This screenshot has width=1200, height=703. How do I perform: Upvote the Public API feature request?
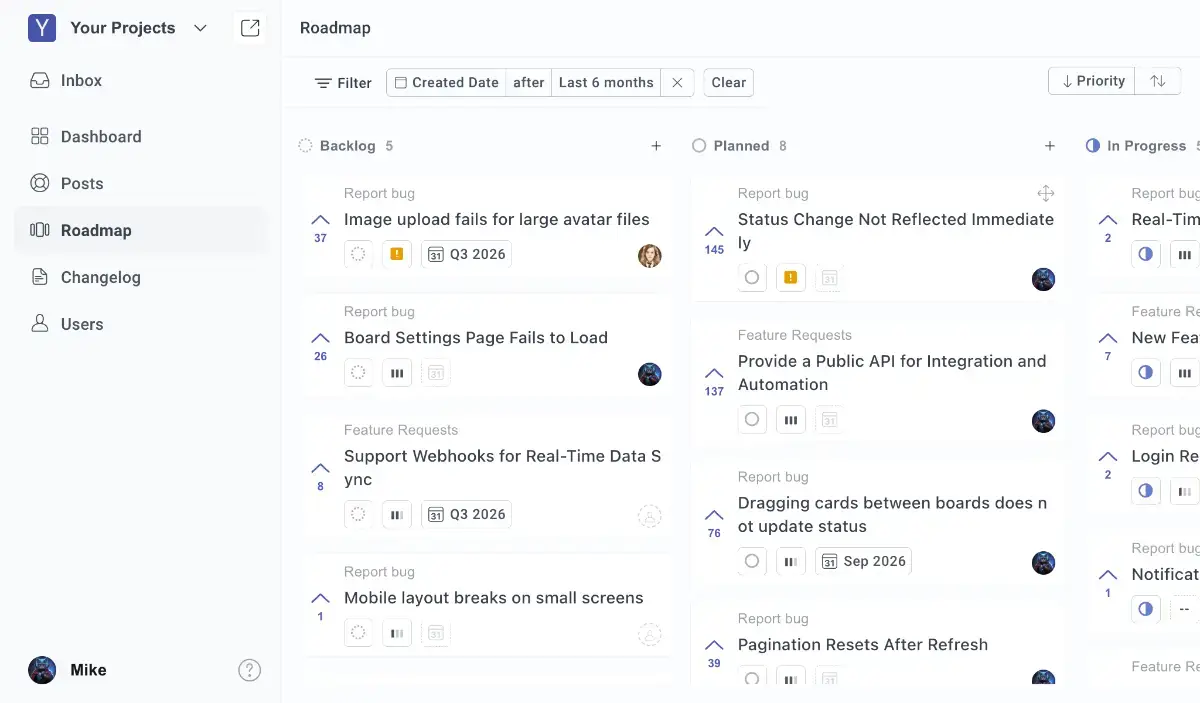tap(714, 382)
